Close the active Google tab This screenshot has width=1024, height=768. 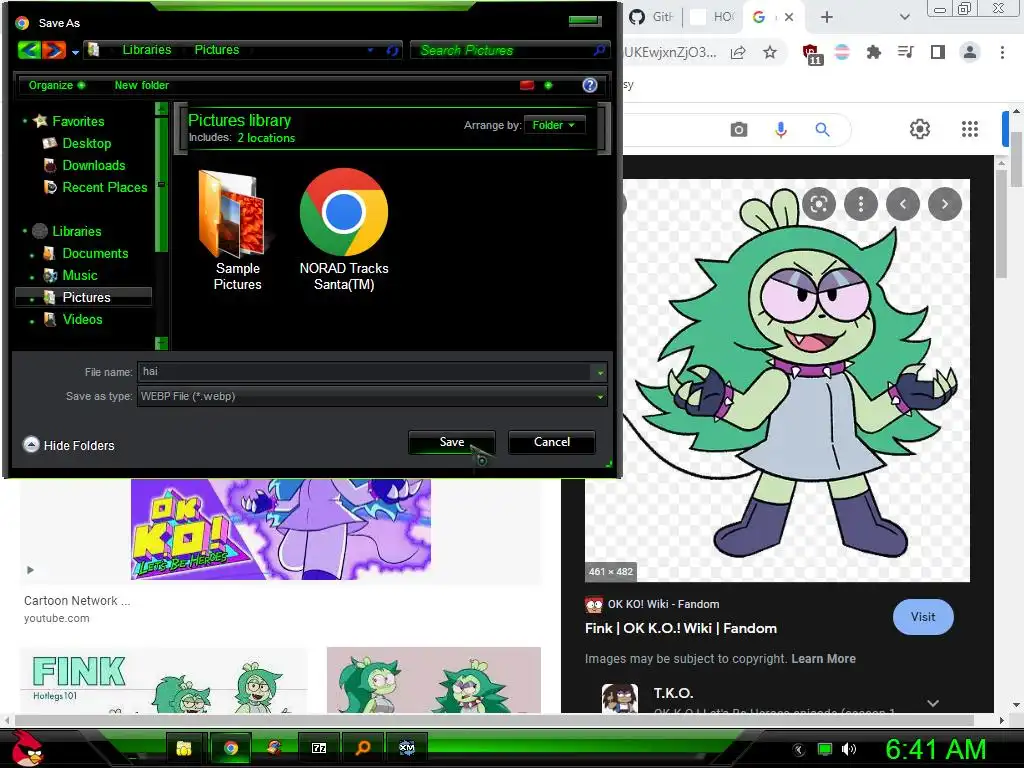(x=789, y=18)
